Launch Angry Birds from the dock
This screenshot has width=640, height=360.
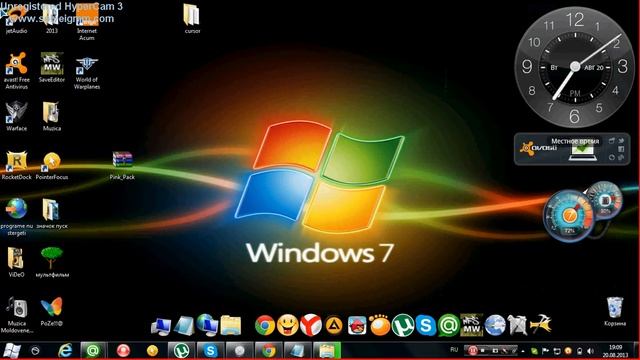point(357,326)
